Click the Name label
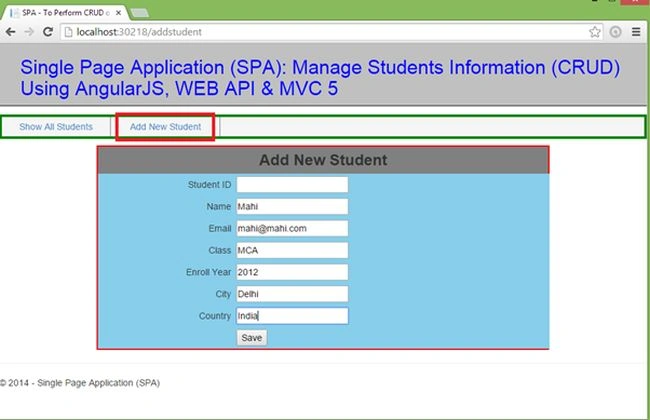The height and width of the screenshot is (420, 650). pyautogui.click(x=218, y=206)
